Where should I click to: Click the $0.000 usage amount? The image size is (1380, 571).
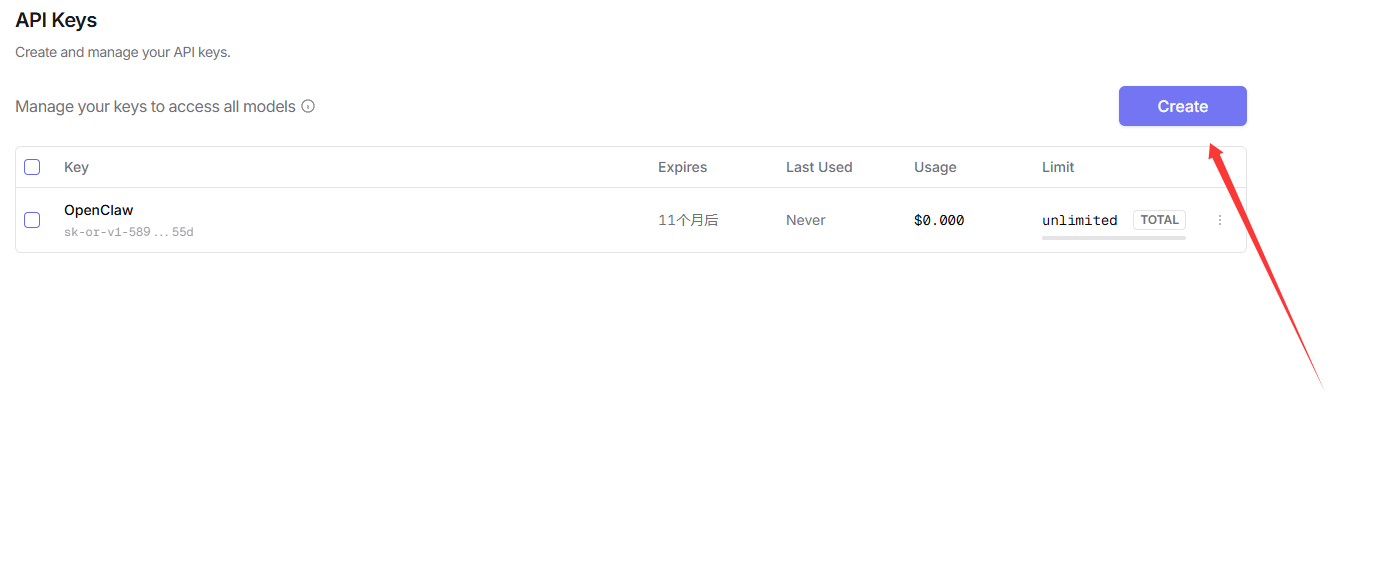point(939,220)
